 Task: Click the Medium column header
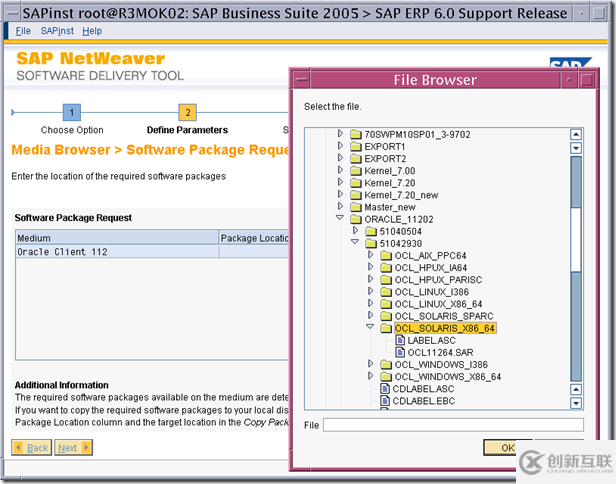pos(117,238)
